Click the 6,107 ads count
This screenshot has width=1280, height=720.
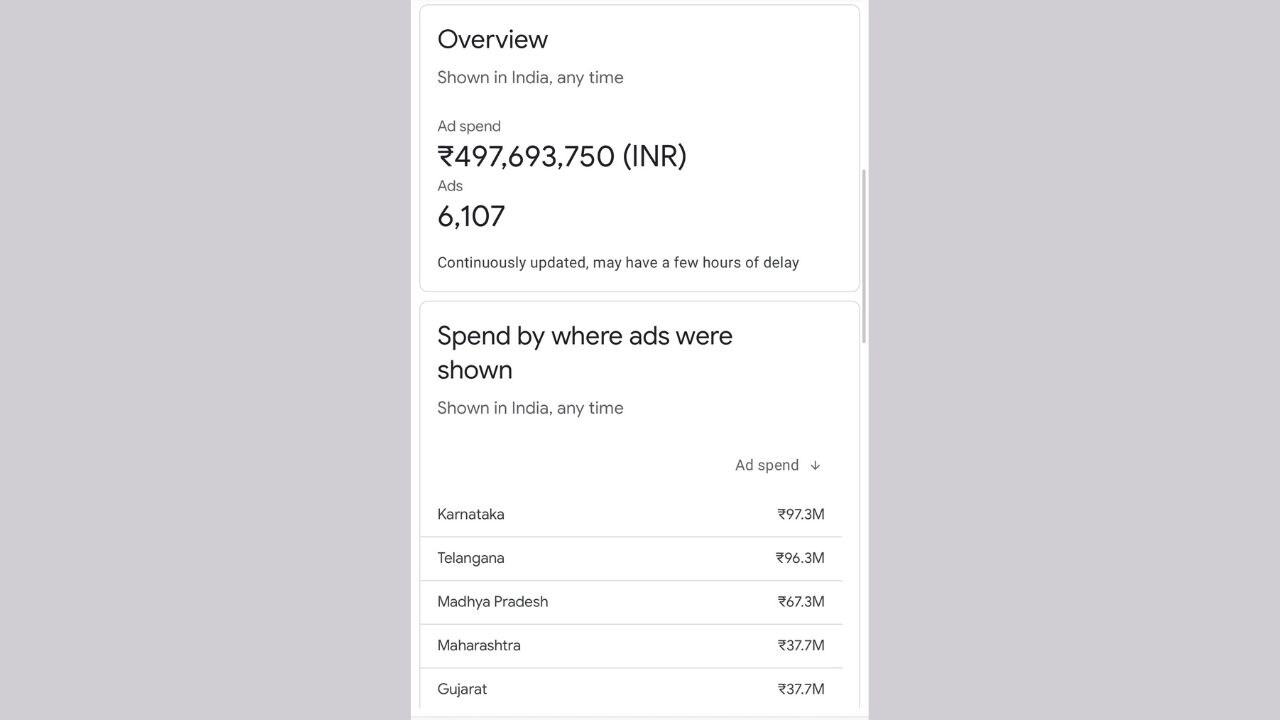471,216
